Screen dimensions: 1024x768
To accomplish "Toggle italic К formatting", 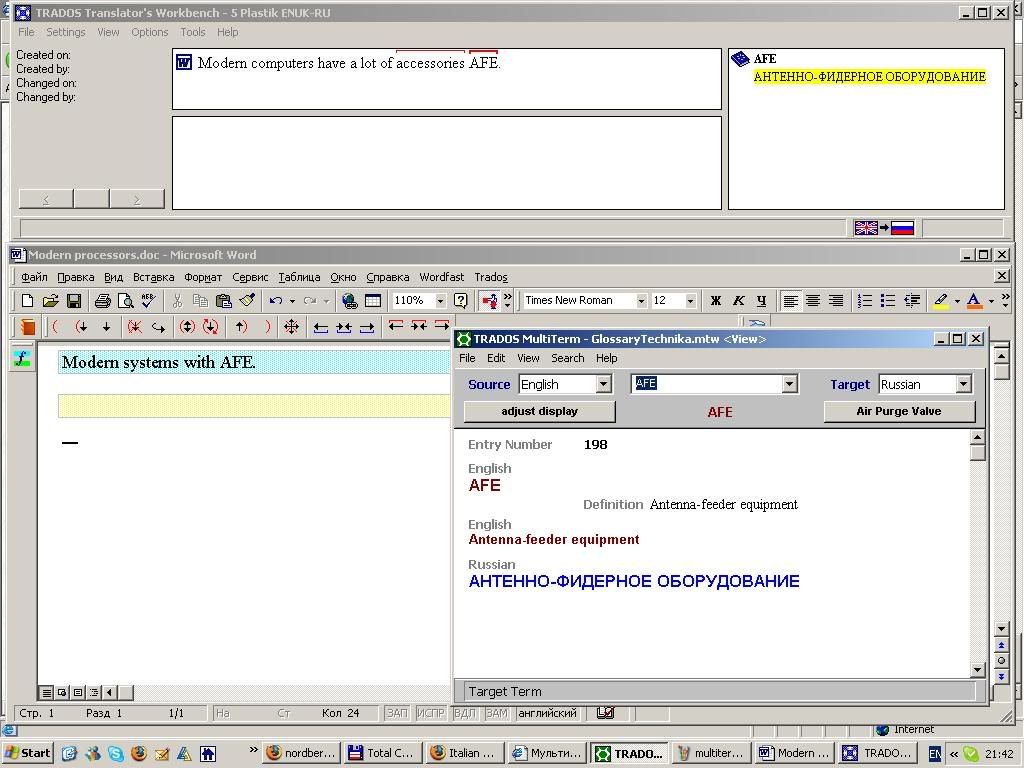I will click(x=739, y=300).
